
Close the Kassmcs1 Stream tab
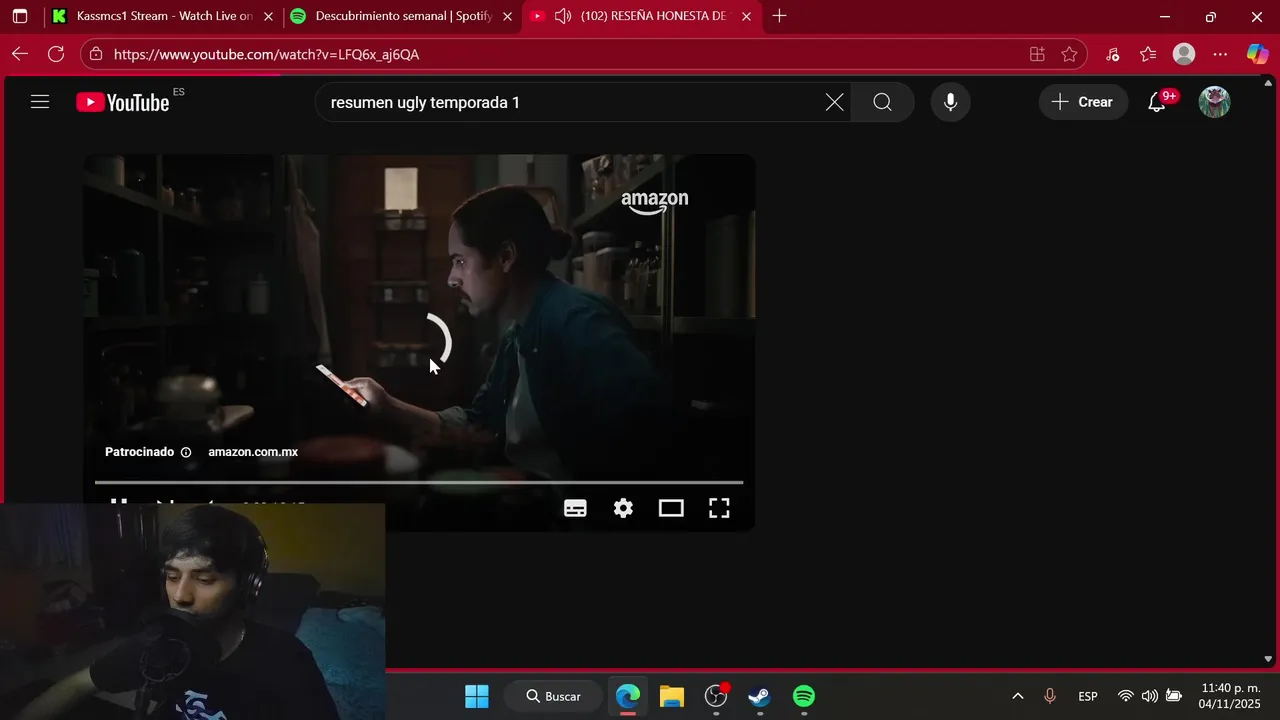268,16
